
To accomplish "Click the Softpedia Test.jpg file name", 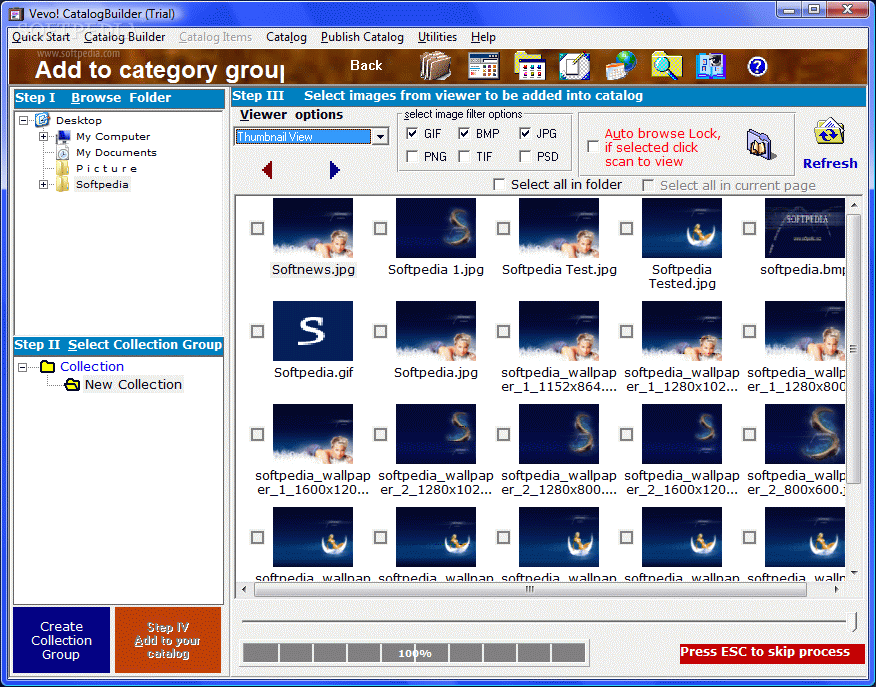I will click(559, 270).
